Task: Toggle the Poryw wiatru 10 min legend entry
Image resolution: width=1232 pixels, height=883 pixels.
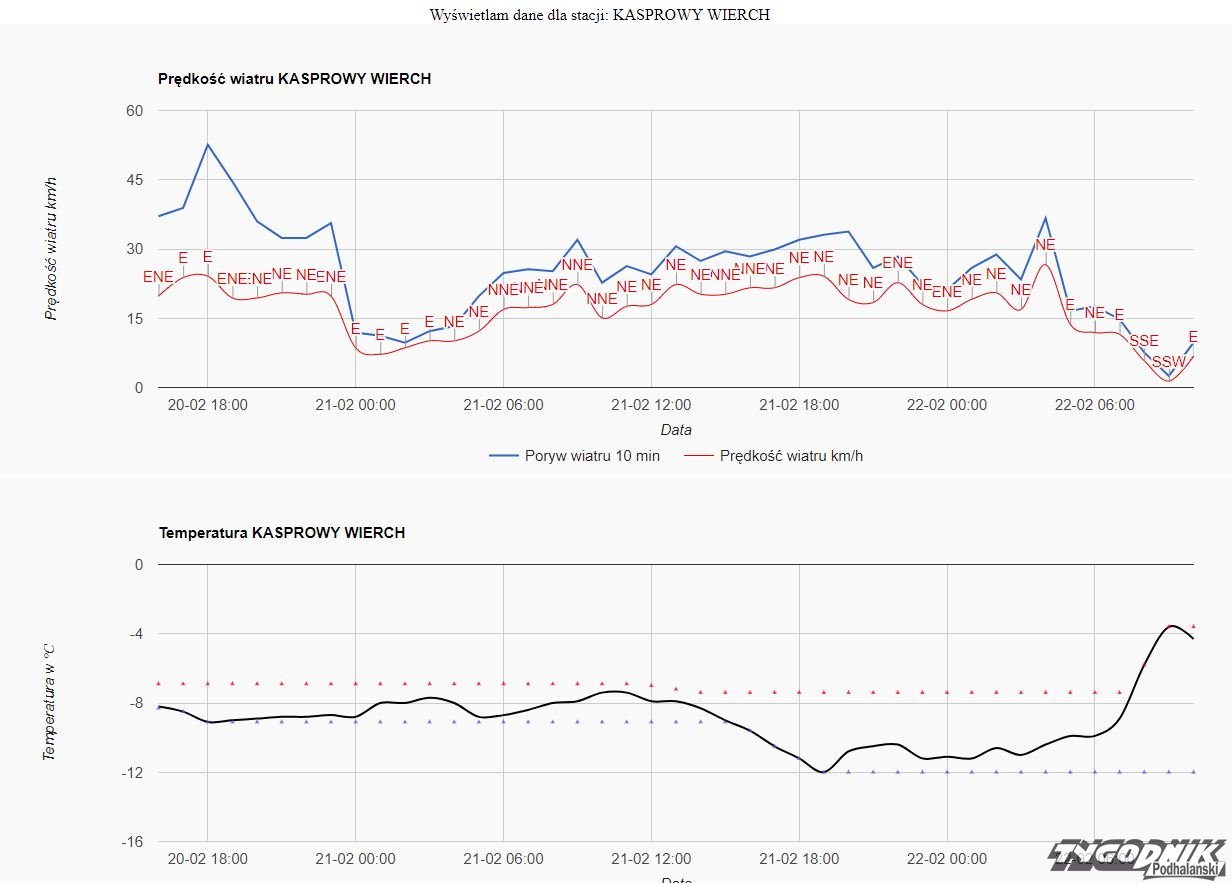Action: (592, 456)
